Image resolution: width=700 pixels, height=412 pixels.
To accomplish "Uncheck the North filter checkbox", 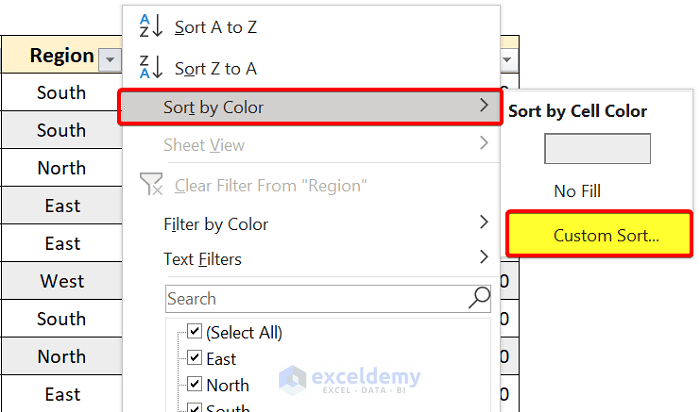I will (195, 384).
